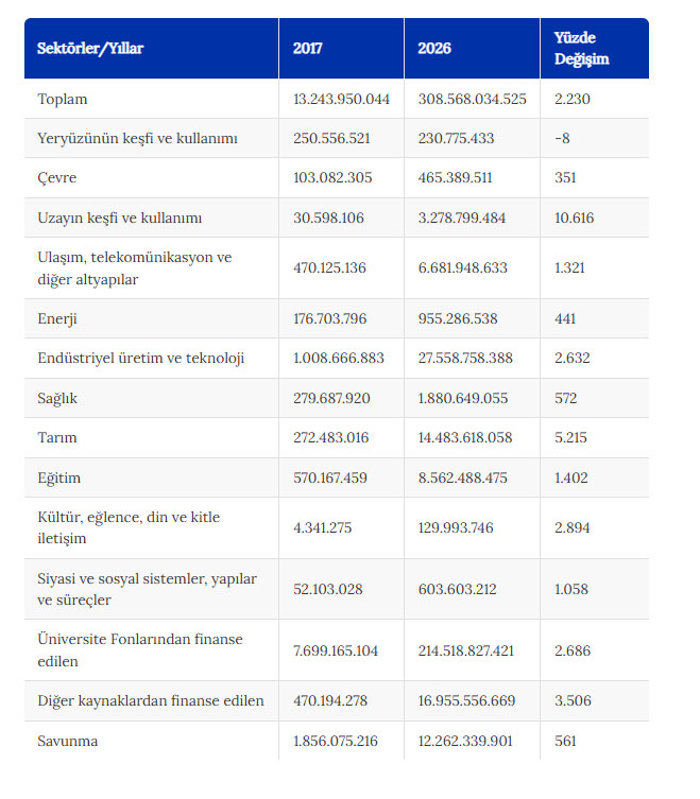Select the 2026 column header
This screenshot has width=700, height=799.
(x=434, y=48)
